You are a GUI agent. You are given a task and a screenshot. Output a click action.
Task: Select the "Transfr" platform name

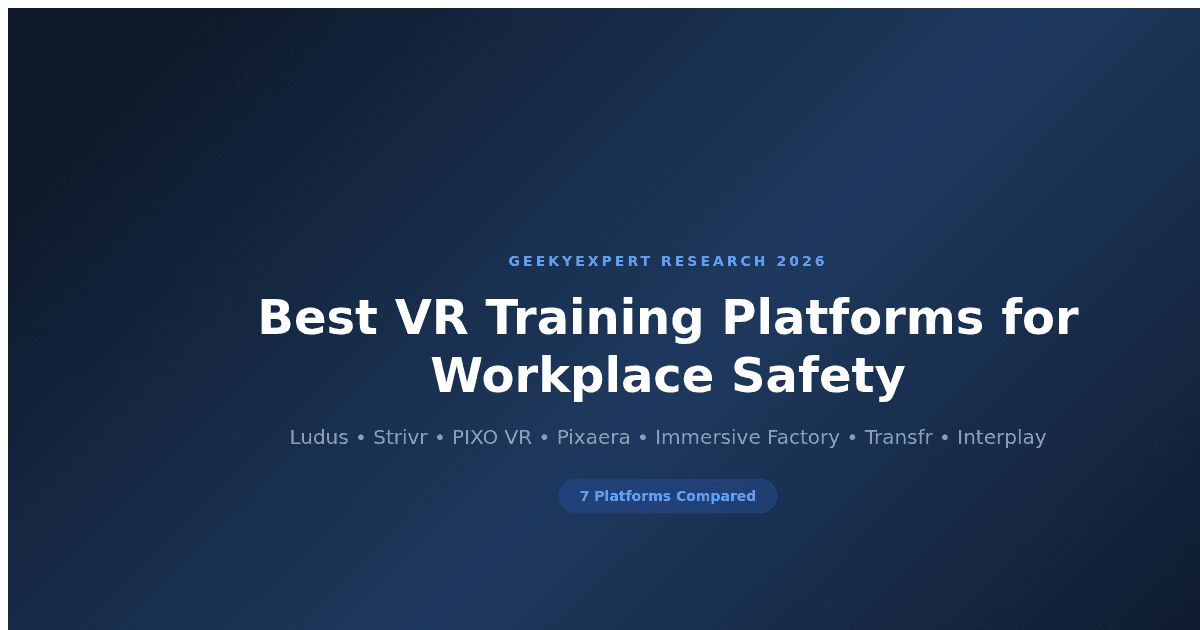tap(898, 437)
